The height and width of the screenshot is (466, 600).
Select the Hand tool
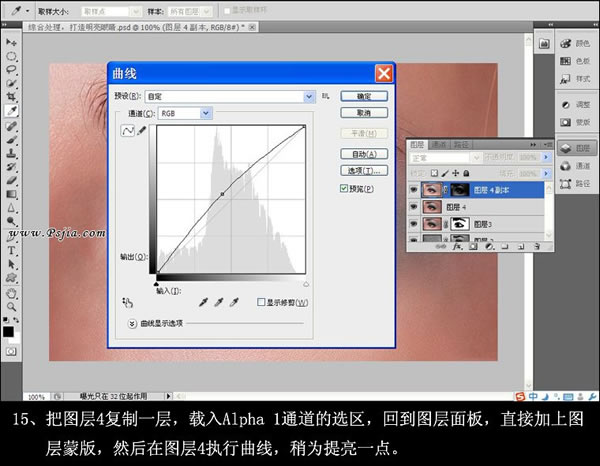coord(11,293)
